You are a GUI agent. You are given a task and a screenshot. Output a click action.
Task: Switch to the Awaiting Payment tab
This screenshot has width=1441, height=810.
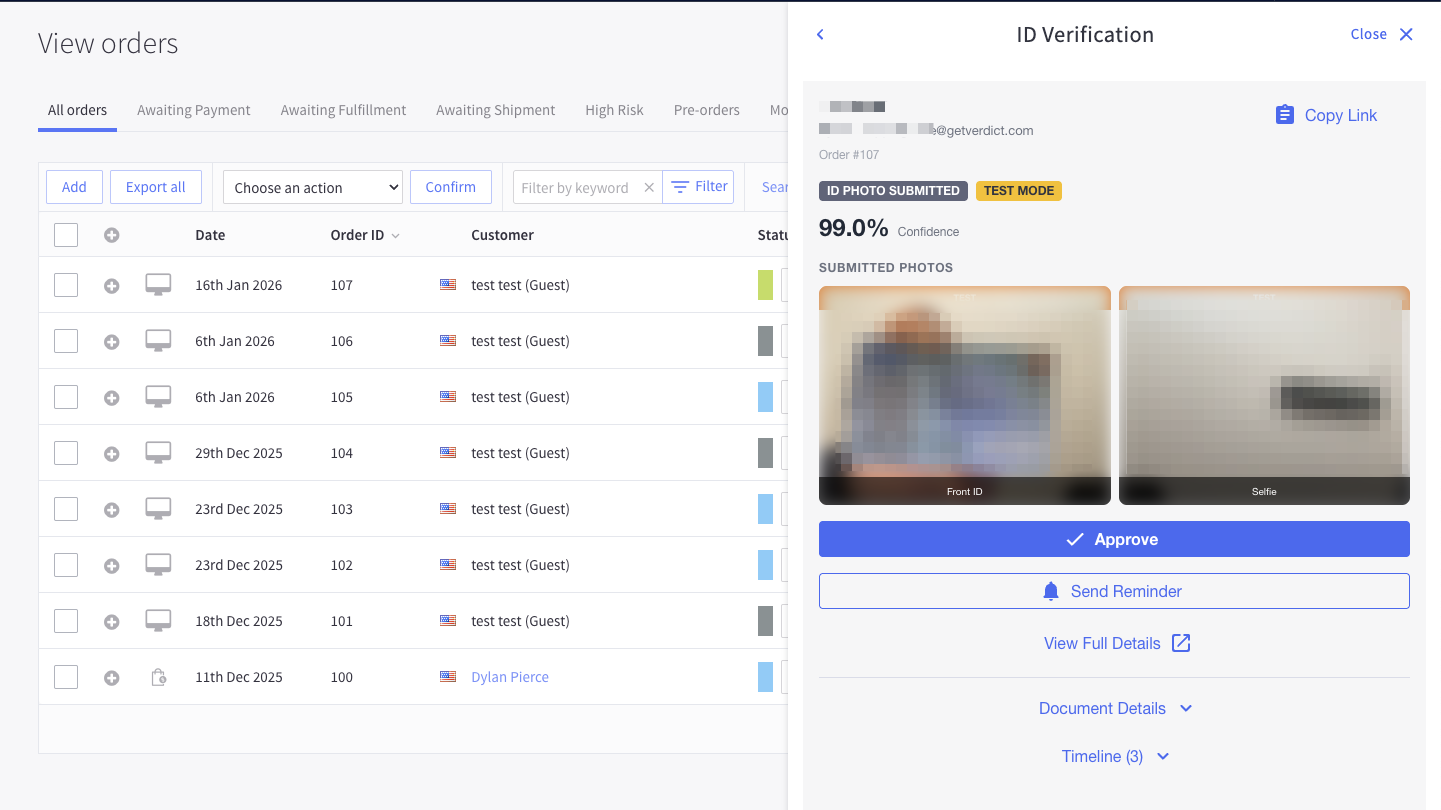click(193, 110)
